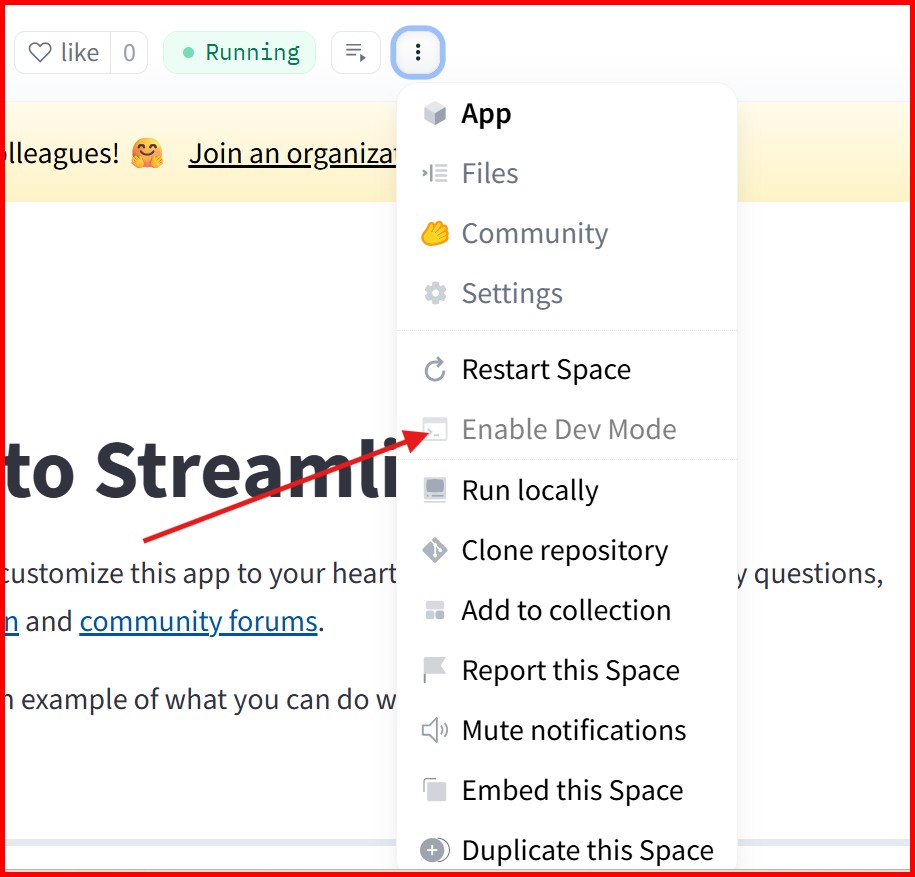This screenshot has width=915, height=877.
Task: Click the speaker icon beside Mute
Action: point(435,731)
